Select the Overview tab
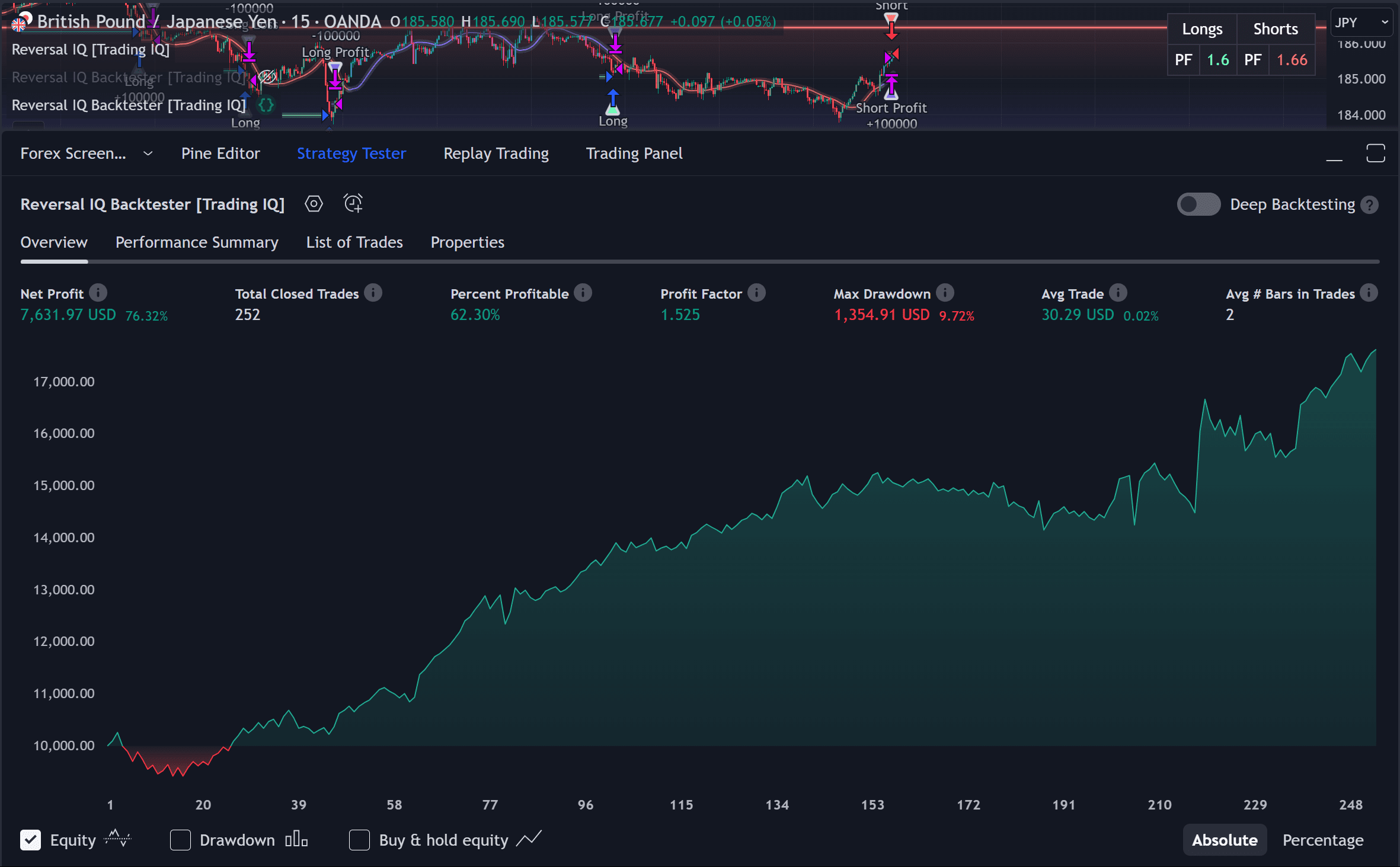Image resolution: width=1400 pixels, height=867 pixels. pyautogui.click(x=54, y=242)
